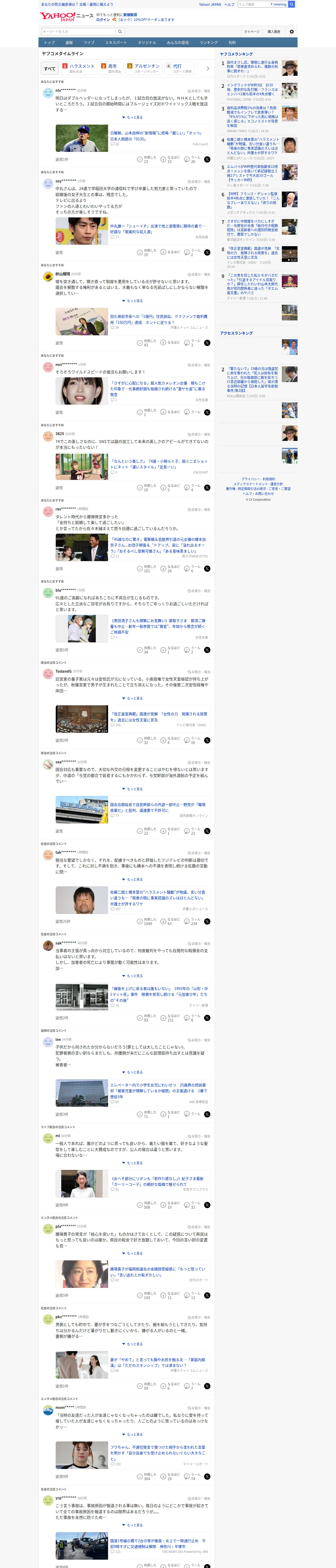Click the なるほど reaction on tak's comment
Screen dimensions: 336x1568
[x=170, y=921]
